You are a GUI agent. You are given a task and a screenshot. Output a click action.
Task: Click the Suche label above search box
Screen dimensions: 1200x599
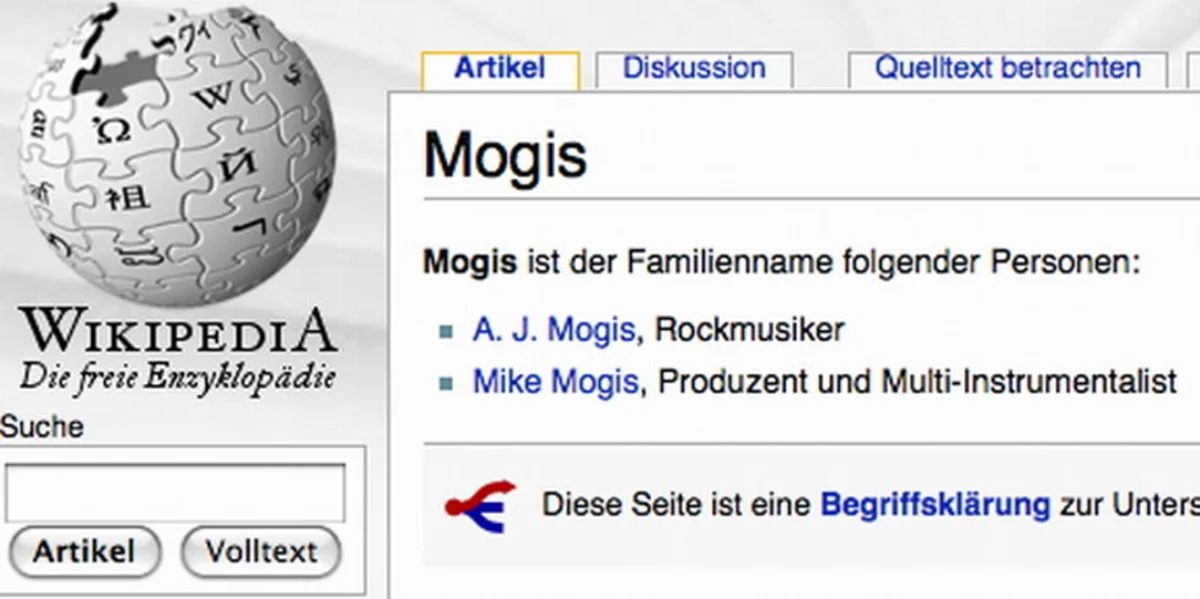(x=42, y=428)
